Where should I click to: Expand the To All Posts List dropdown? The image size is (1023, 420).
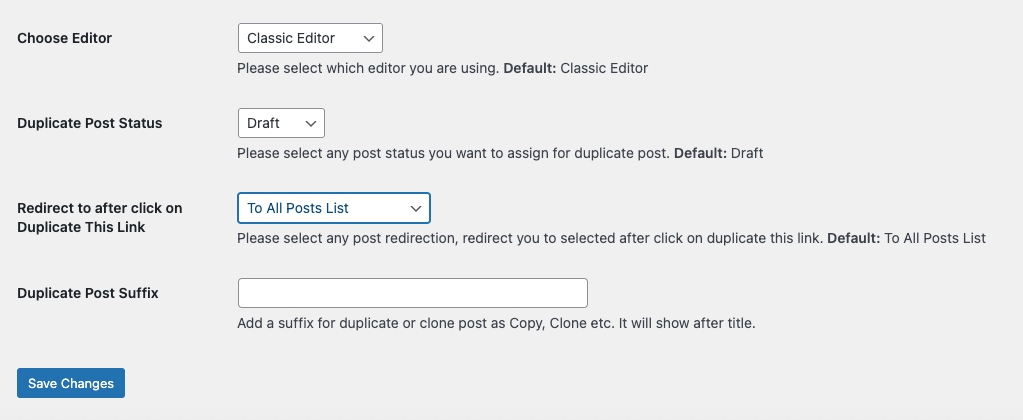coord(333,208)
